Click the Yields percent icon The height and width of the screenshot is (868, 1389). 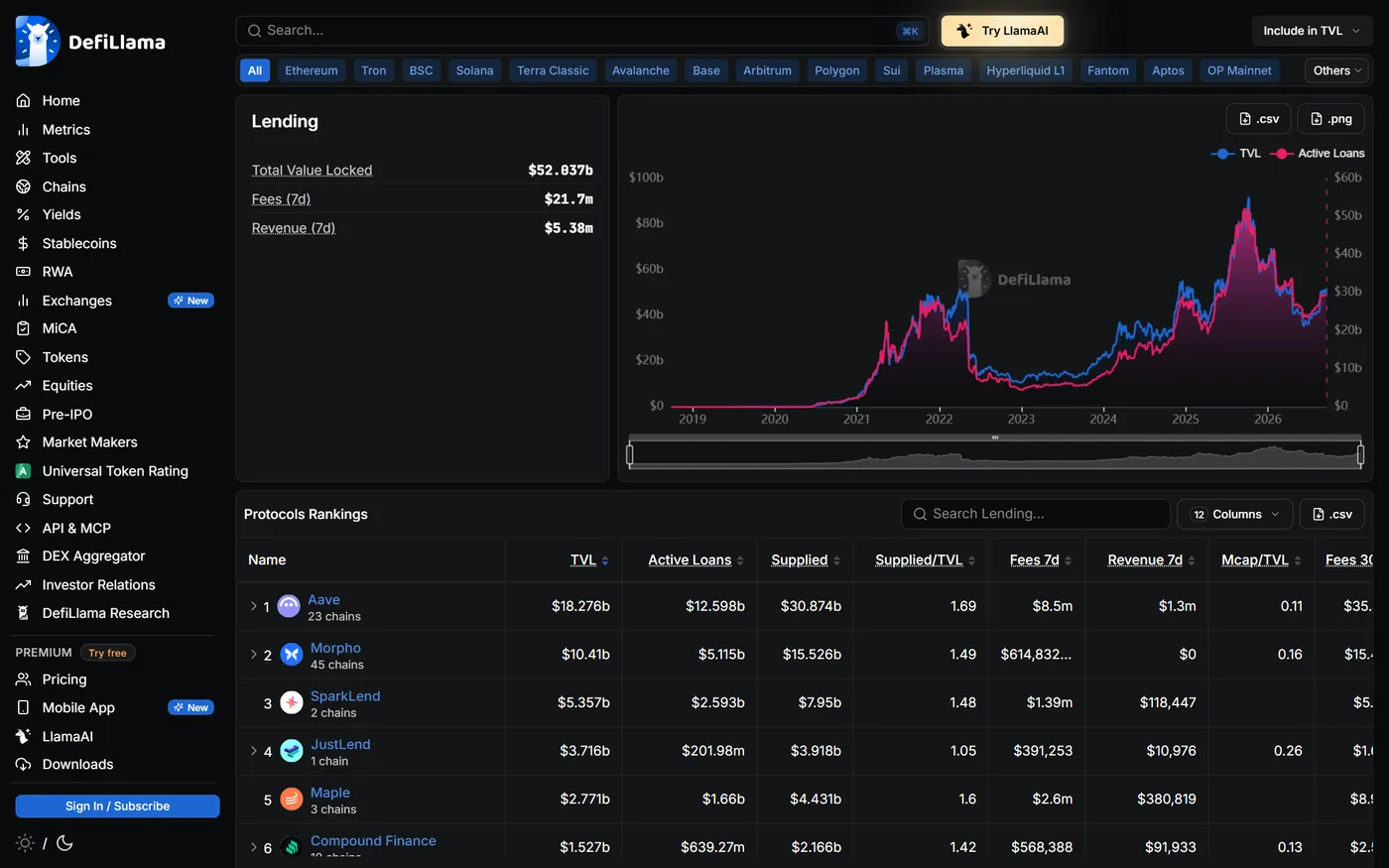click(x=24, y=214)
